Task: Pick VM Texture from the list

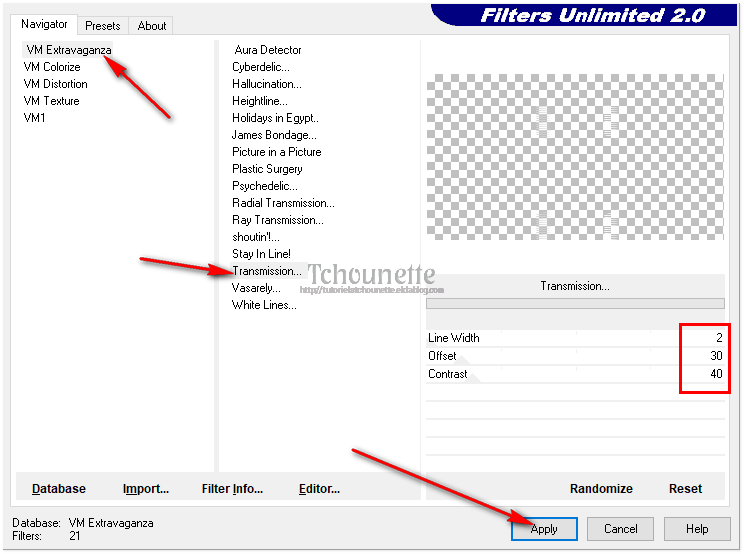Action: (x=51, y=101)
